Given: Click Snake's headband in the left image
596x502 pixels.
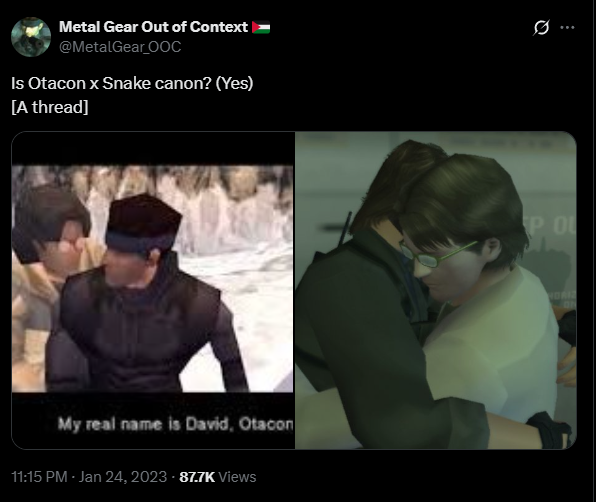Looking at the screenshot, I should (141, 241).
